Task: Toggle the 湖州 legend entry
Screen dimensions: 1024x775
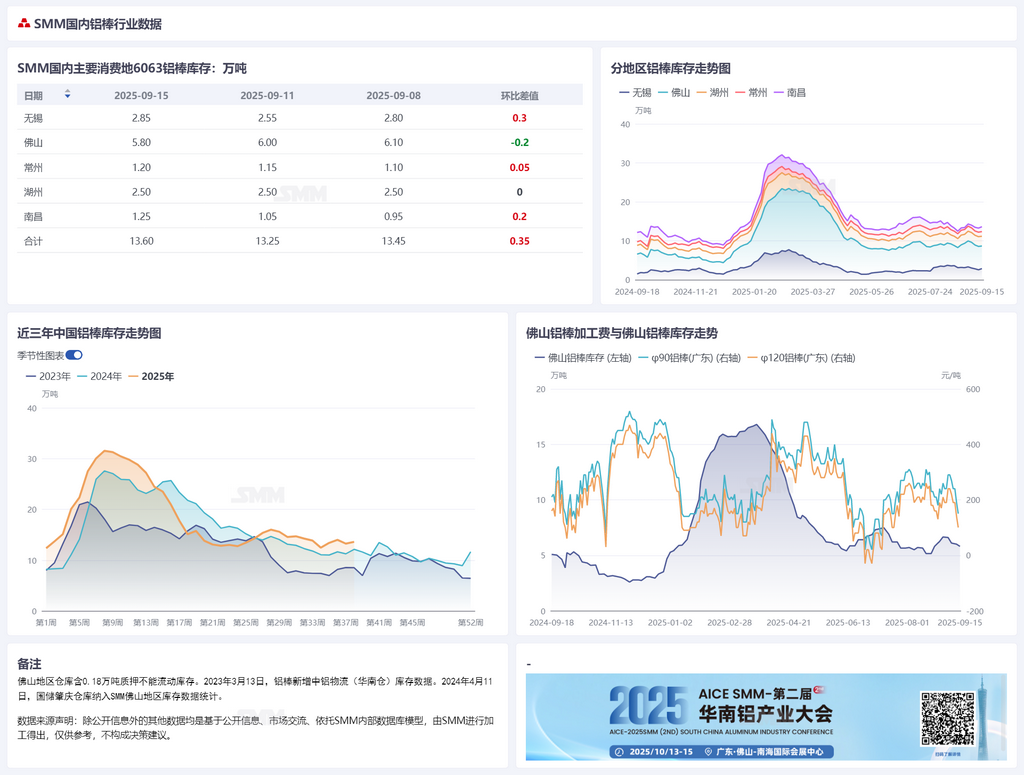Action: [x=712, y=93]
